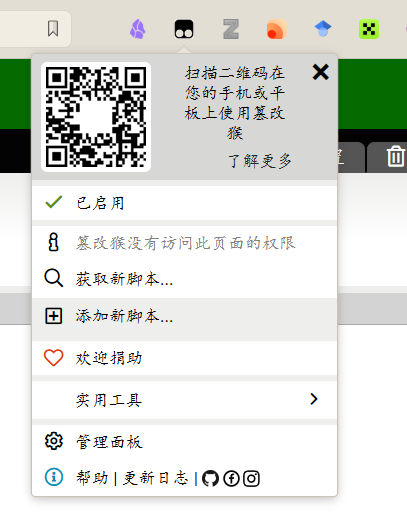The height and width of the screenshot is (517, 407).
Task: Click the bookmark icon in address bar
Action: pyautogui.click(x=53, y=29)
